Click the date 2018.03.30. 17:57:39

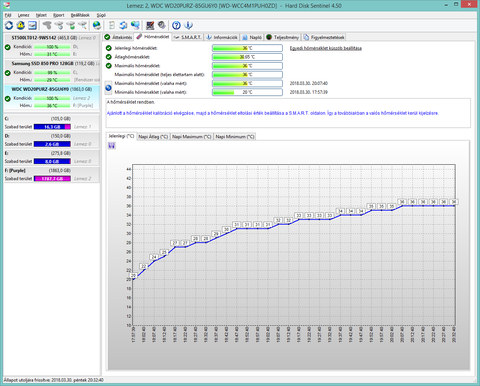[x=309, y=92]
